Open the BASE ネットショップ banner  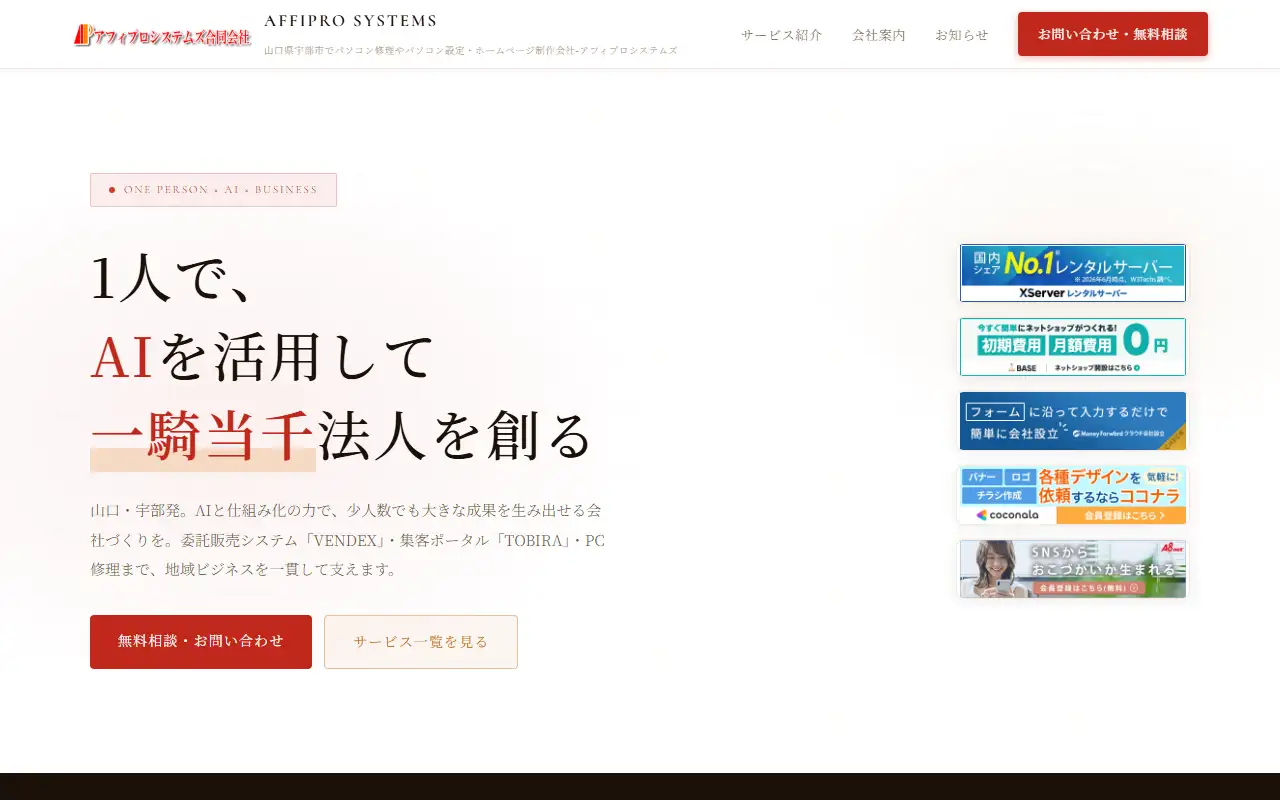1073,347
